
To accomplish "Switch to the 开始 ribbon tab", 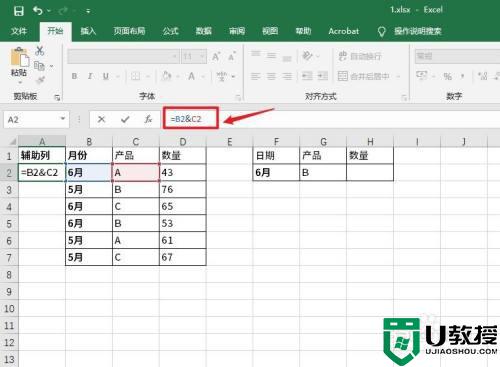I will pos(55,31).
